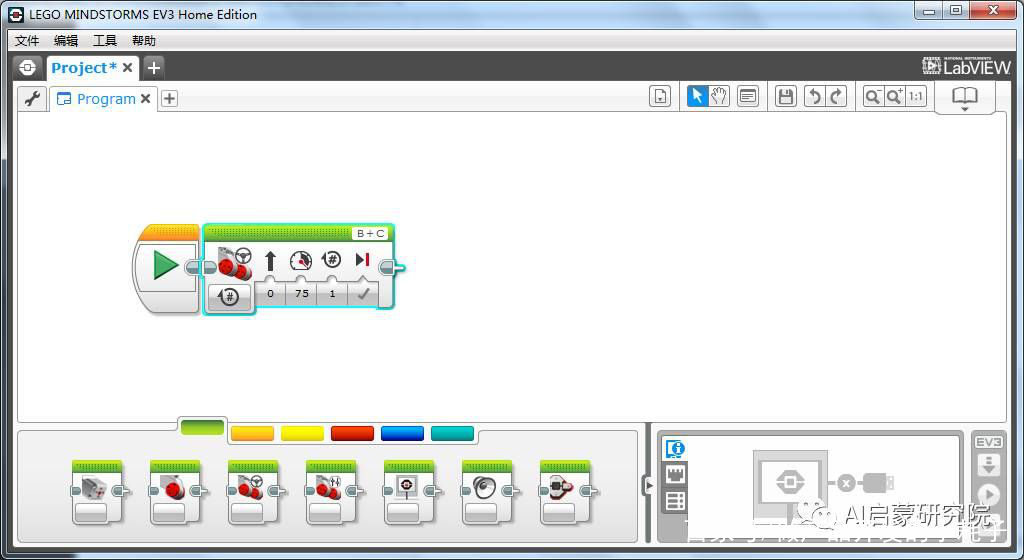Switch to the Project* tab

click(84, 68)
